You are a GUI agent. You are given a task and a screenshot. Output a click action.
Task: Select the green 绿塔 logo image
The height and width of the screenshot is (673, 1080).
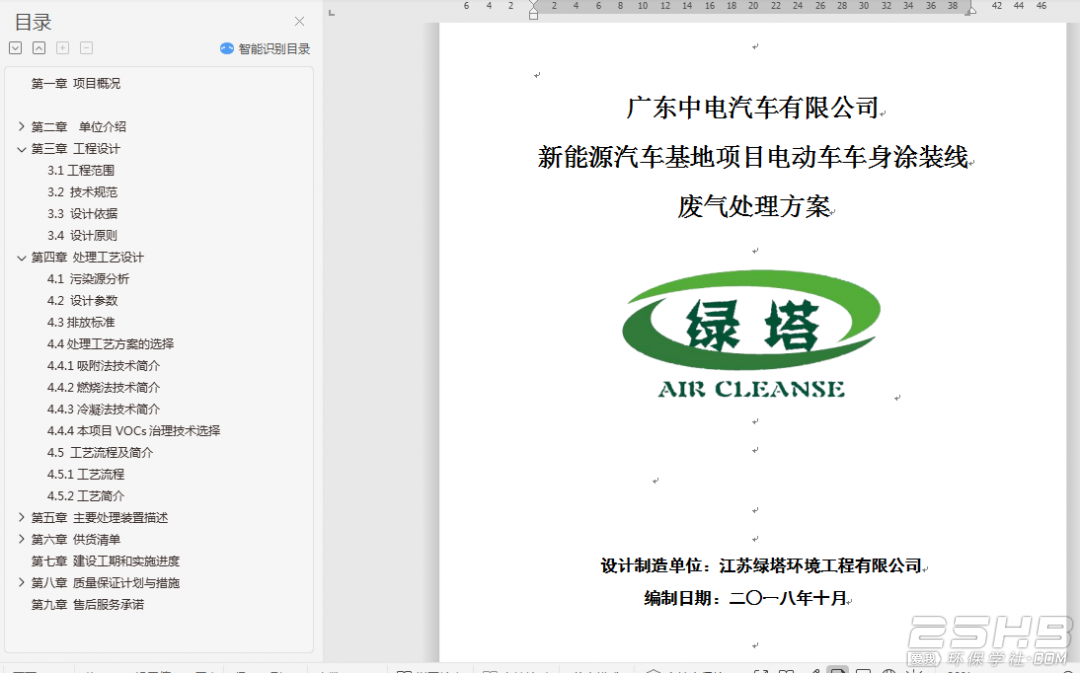tap(751, 334)
